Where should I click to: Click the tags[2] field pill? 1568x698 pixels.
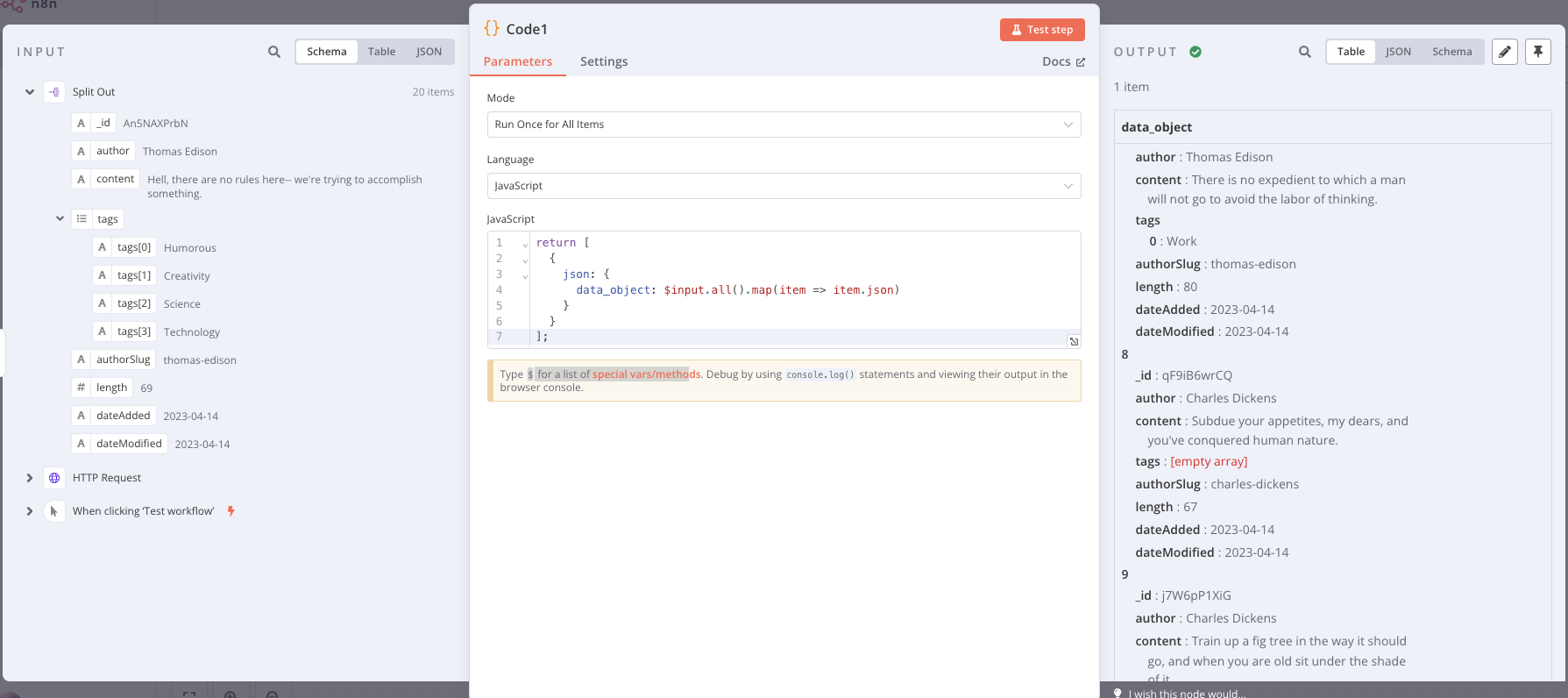tap(124, 304)
